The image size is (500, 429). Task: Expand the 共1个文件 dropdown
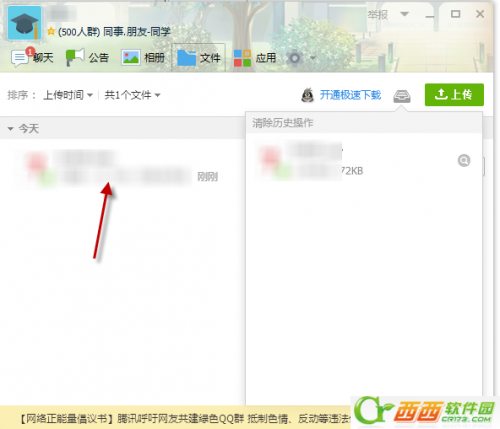pyautogui.click(x=132, y=95)
